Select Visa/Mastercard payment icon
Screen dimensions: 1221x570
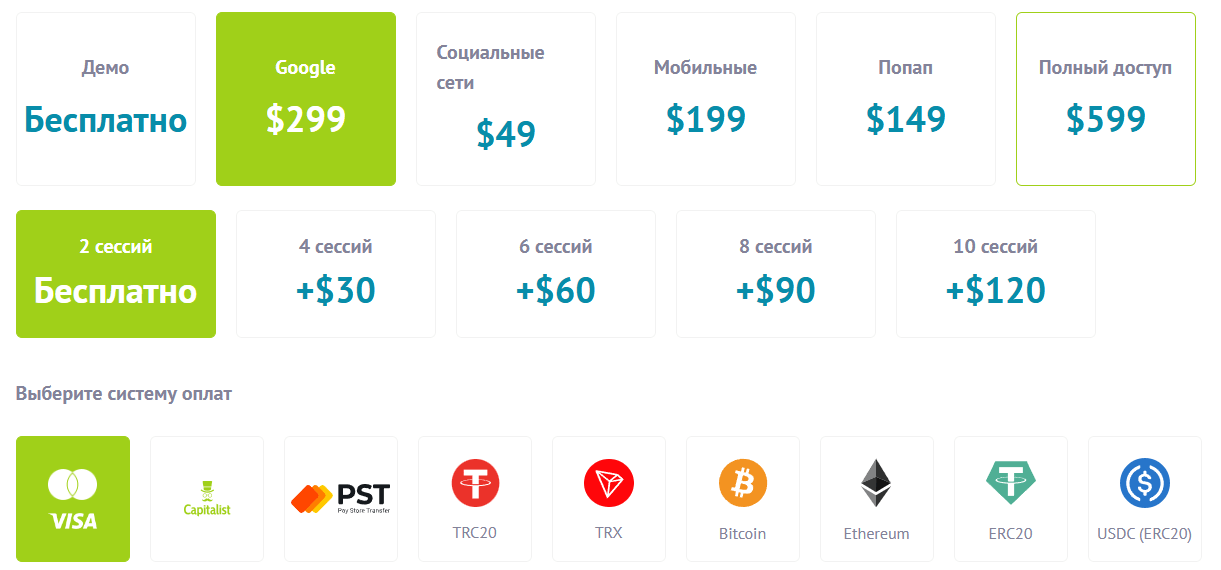73,499
